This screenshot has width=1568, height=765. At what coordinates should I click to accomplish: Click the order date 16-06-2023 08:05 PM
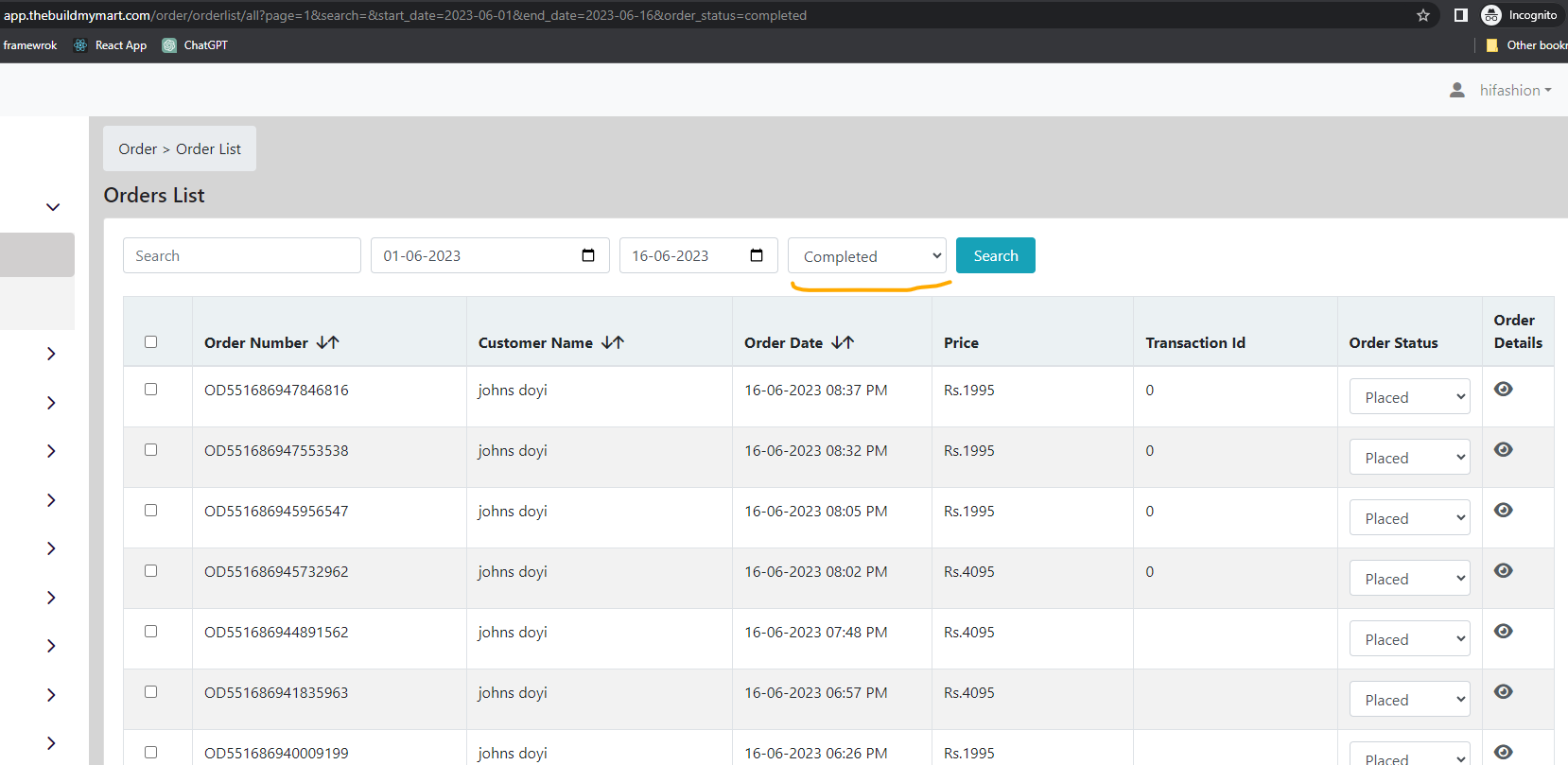(816, 511)
